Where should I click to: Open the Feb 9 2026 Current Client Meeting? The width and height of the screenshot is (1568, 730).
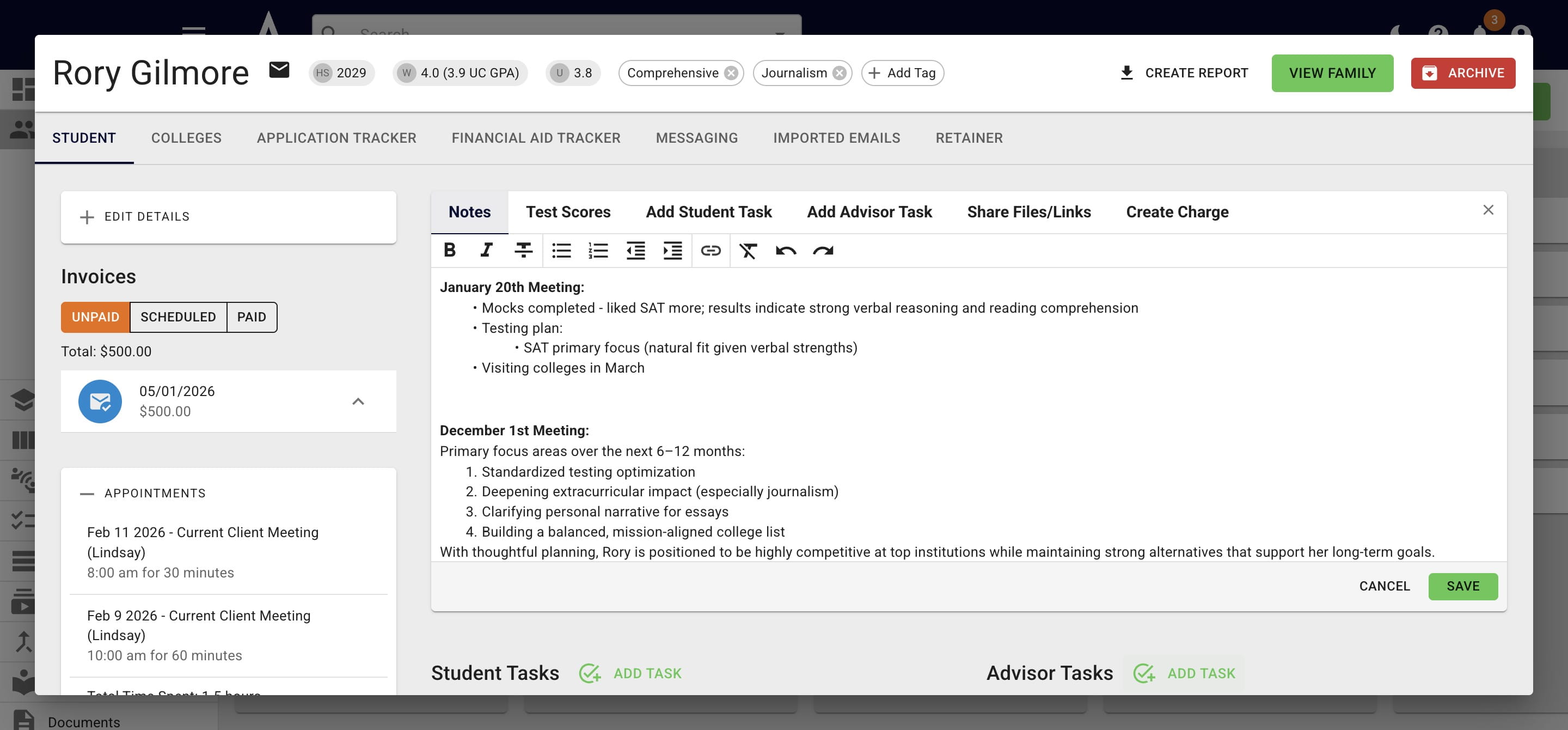228,636
